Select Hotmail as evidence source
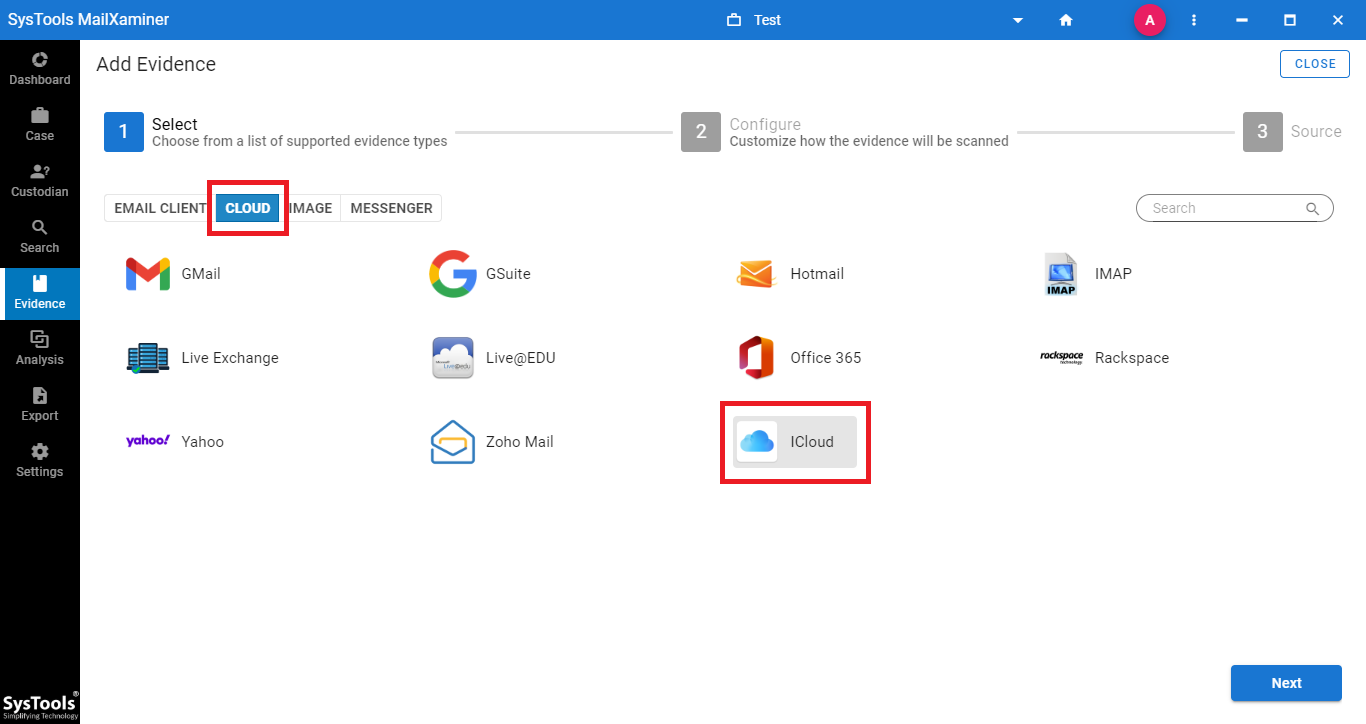 click(x=791, y=274)
